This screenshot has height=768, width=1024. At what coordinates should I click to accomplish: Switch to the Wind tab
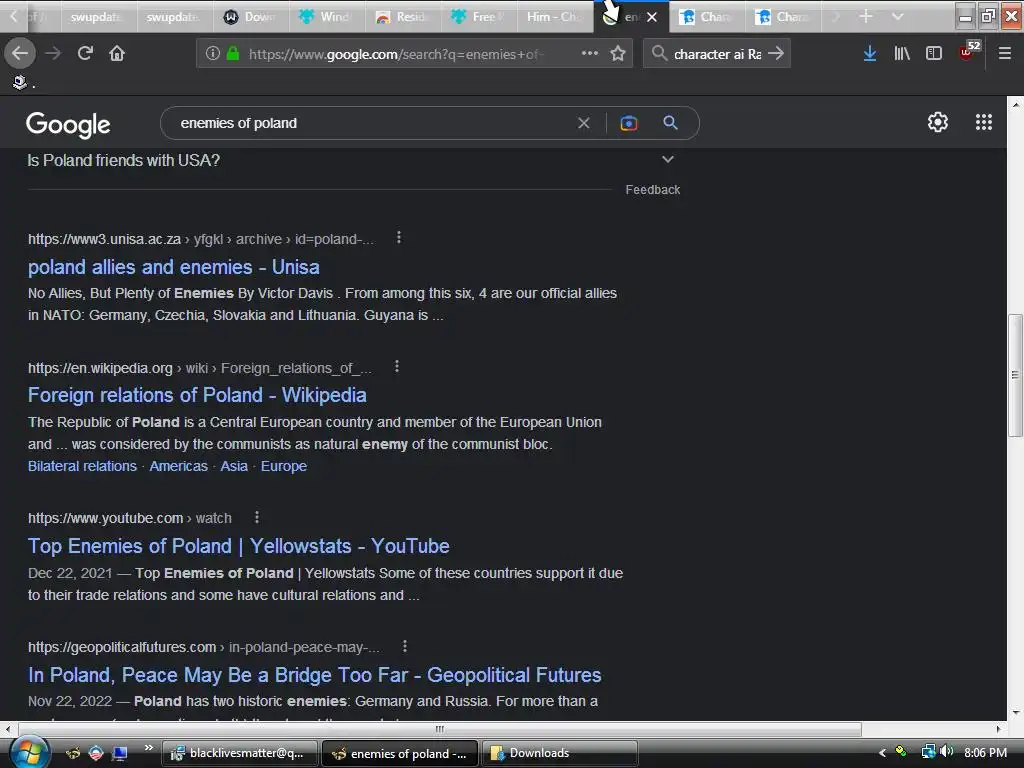pos(327,17)
